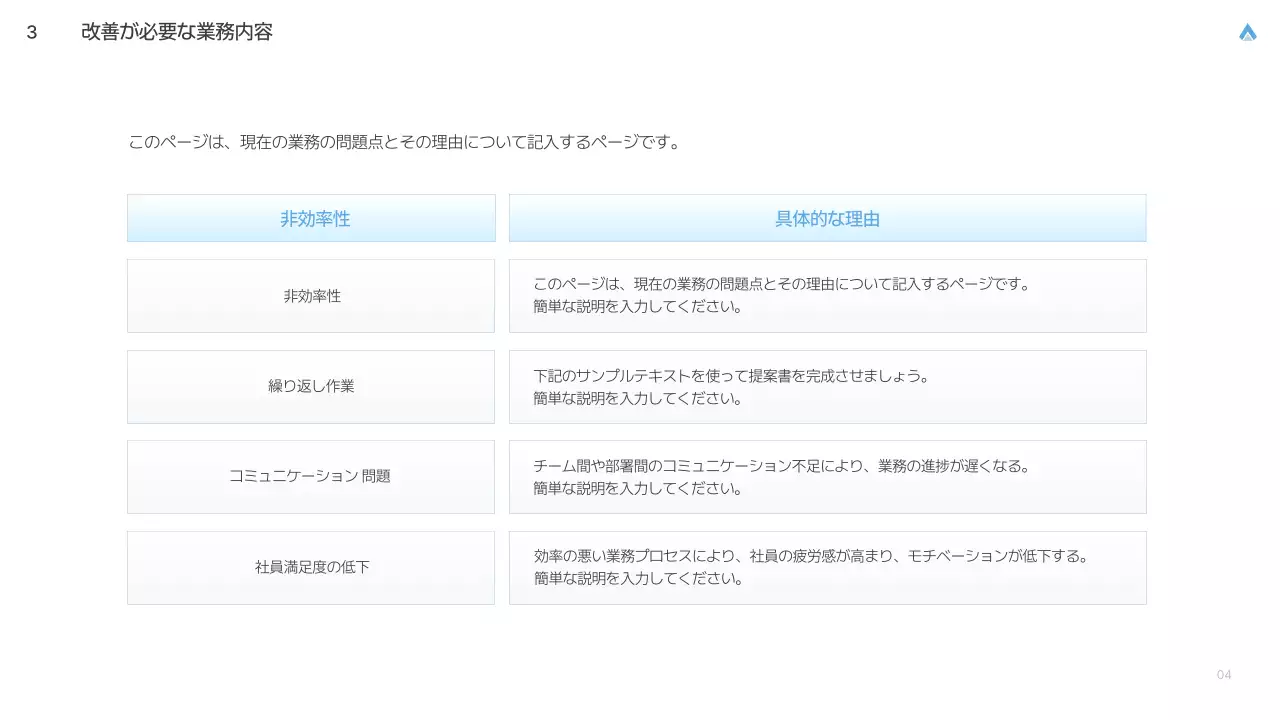Viewport: 1280px width, 720px height.
Task: Select the 社員満足度の低下 cell
Action: tap(311, 567)
